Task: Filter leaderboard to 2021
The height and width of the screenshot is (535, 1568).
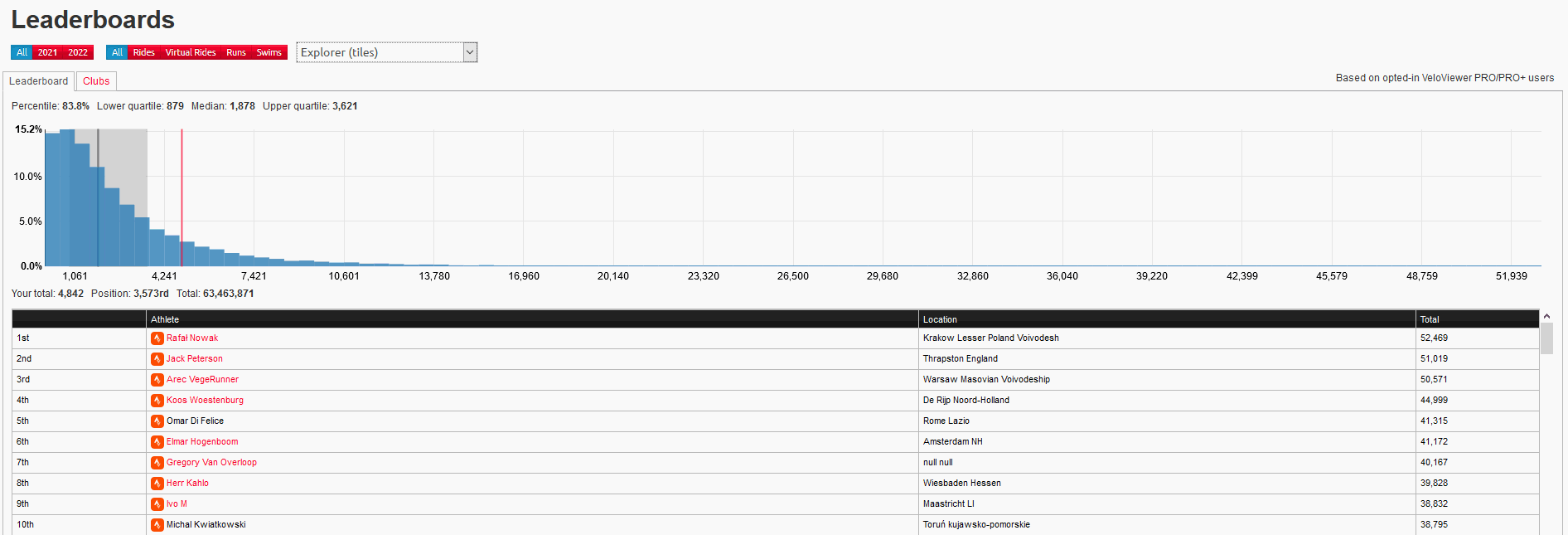Action: point(47,52)
